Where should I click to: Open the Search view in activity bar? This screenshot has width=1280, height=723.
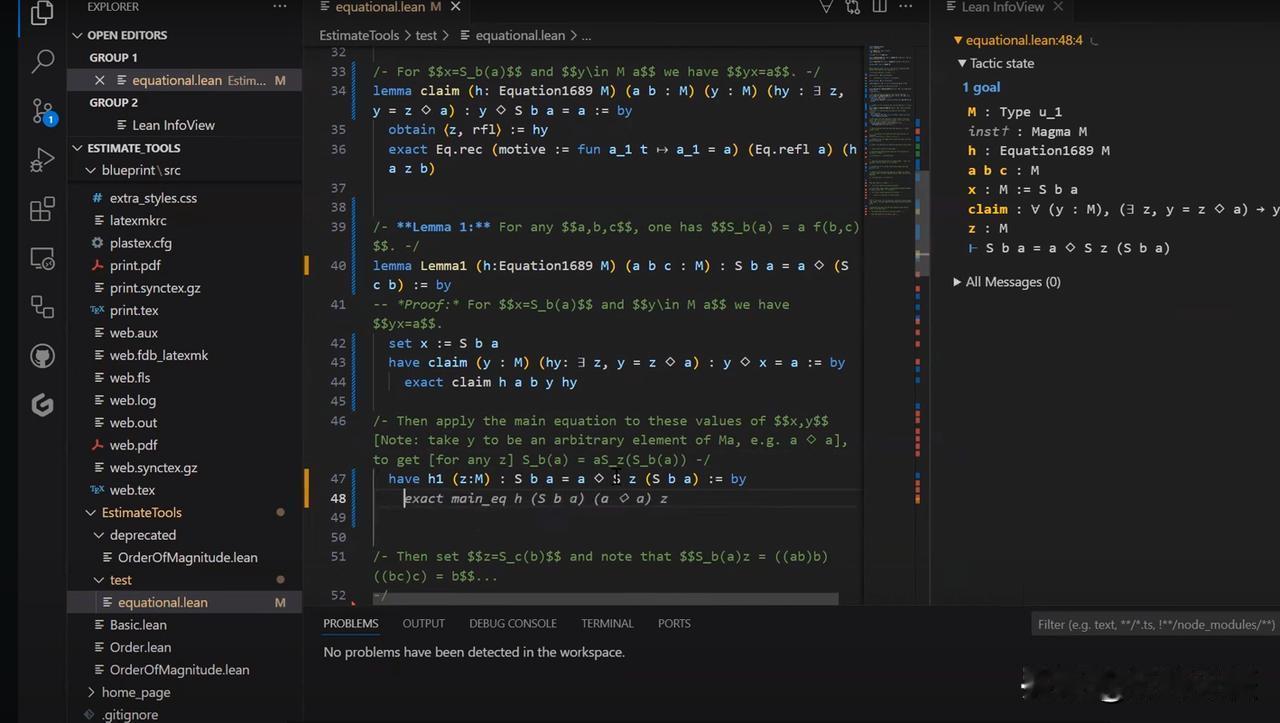coord(42,62)
